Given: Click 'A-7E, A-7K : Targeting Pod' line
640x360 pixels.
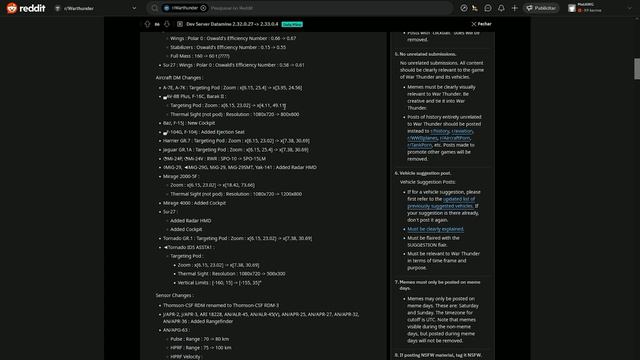Looking at the screenshot, I should (233, 88).
